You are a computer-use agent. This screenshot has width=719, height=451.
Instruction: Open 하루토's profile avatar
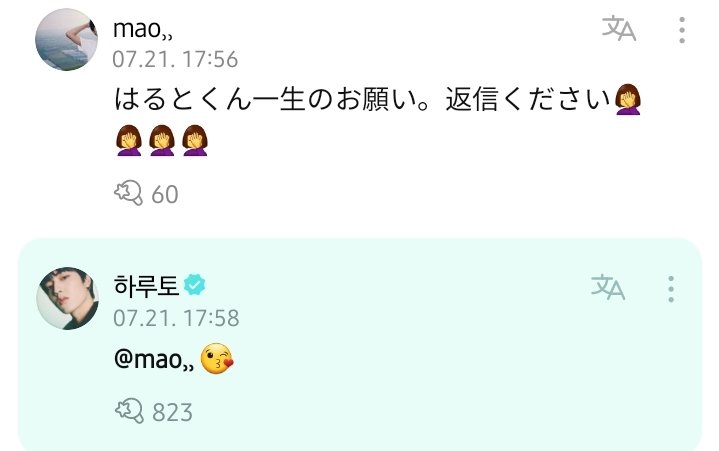pos(67,298)
